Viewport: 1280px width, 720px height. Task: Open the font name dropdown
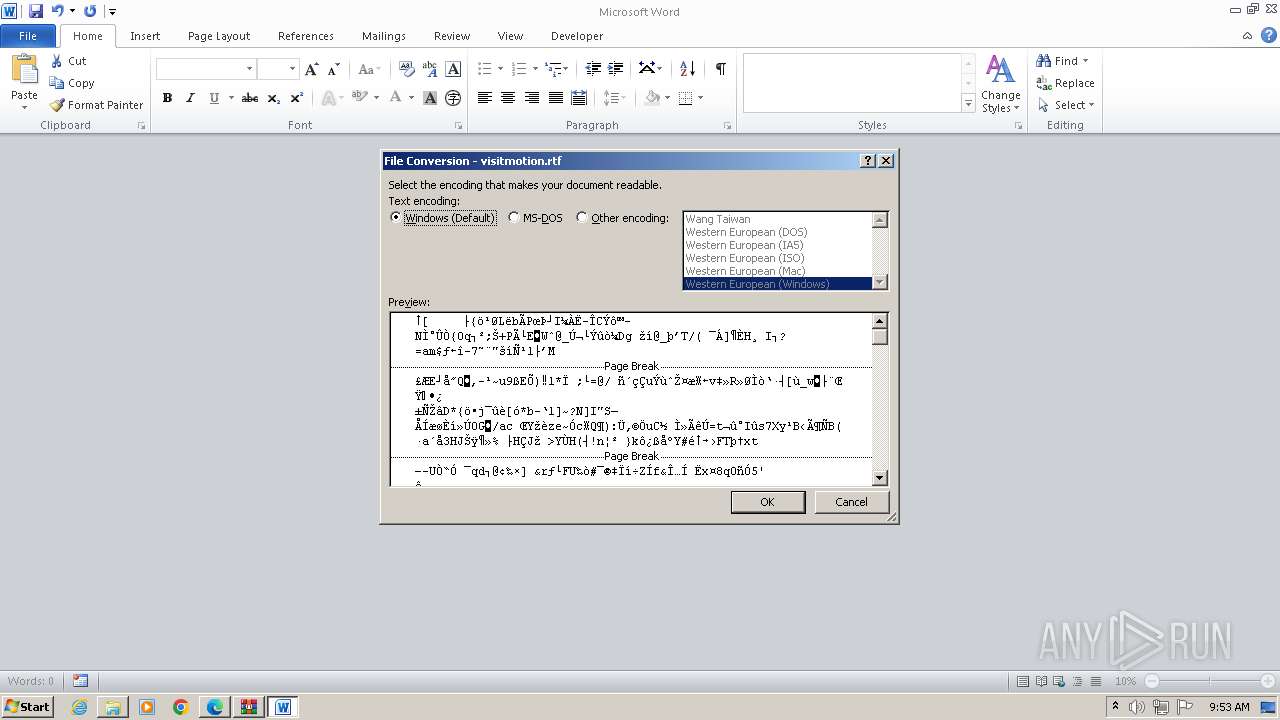249,69
